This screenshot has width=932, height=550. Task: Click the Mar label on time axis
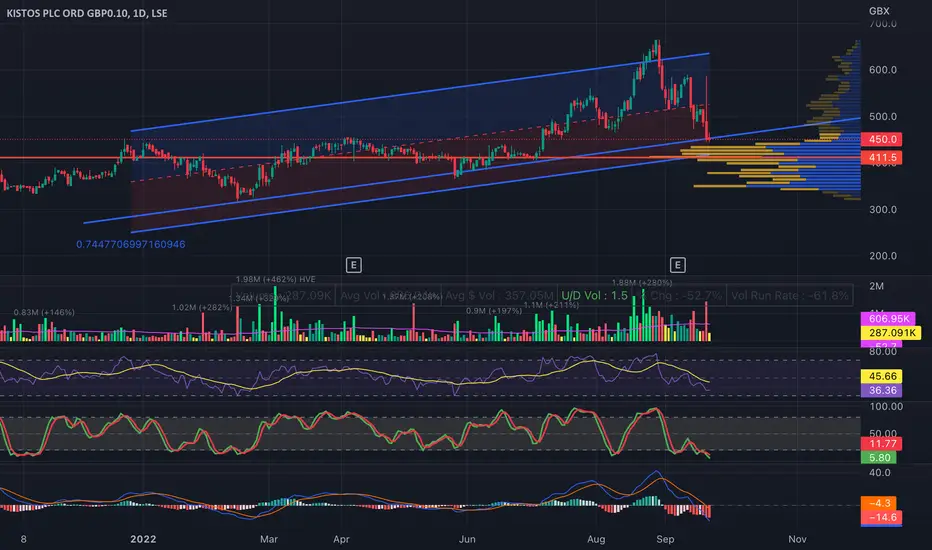click(269, 539)
